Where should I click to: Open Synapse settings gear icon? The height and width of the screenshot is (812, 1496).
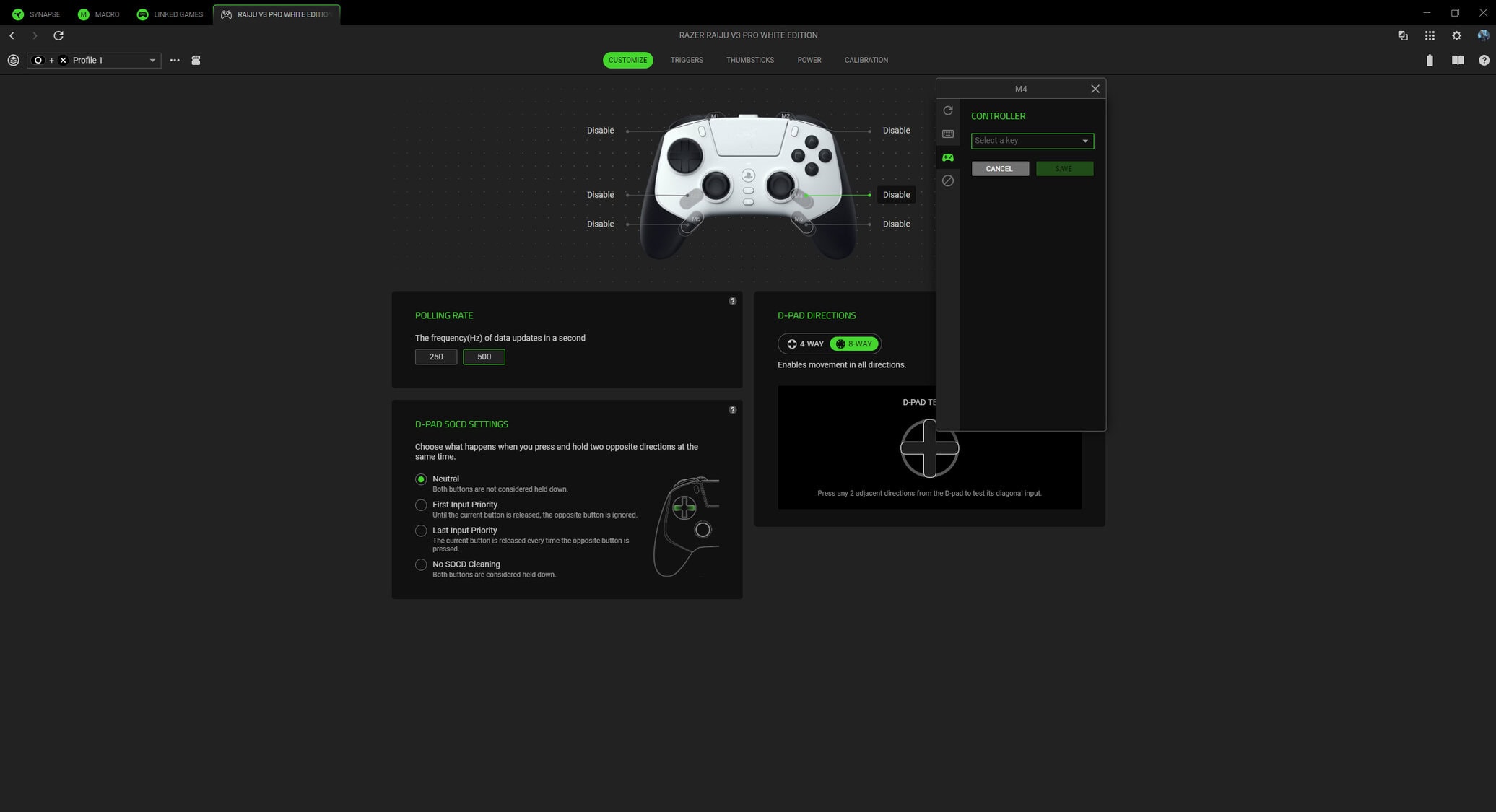(1456, 35)
